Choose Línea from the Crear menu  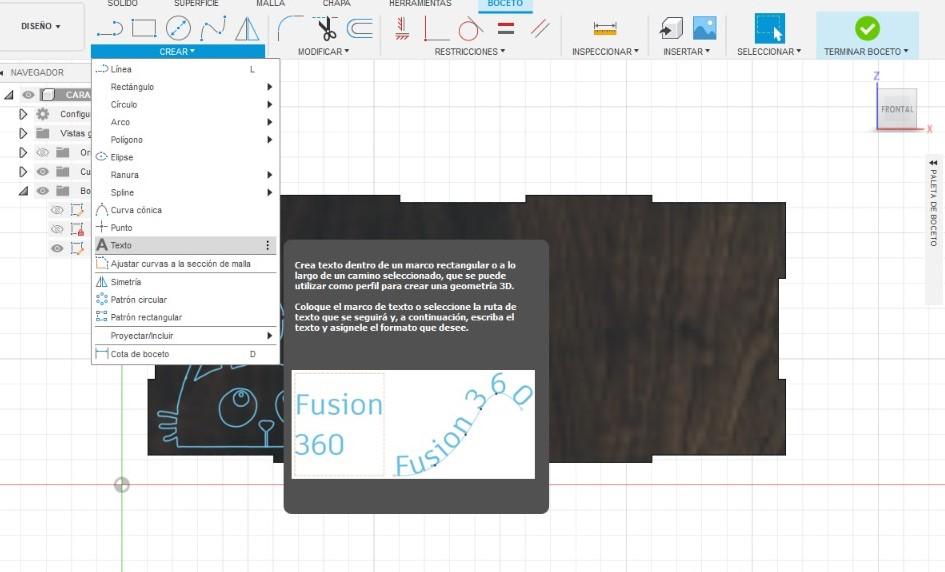[185, 69]
